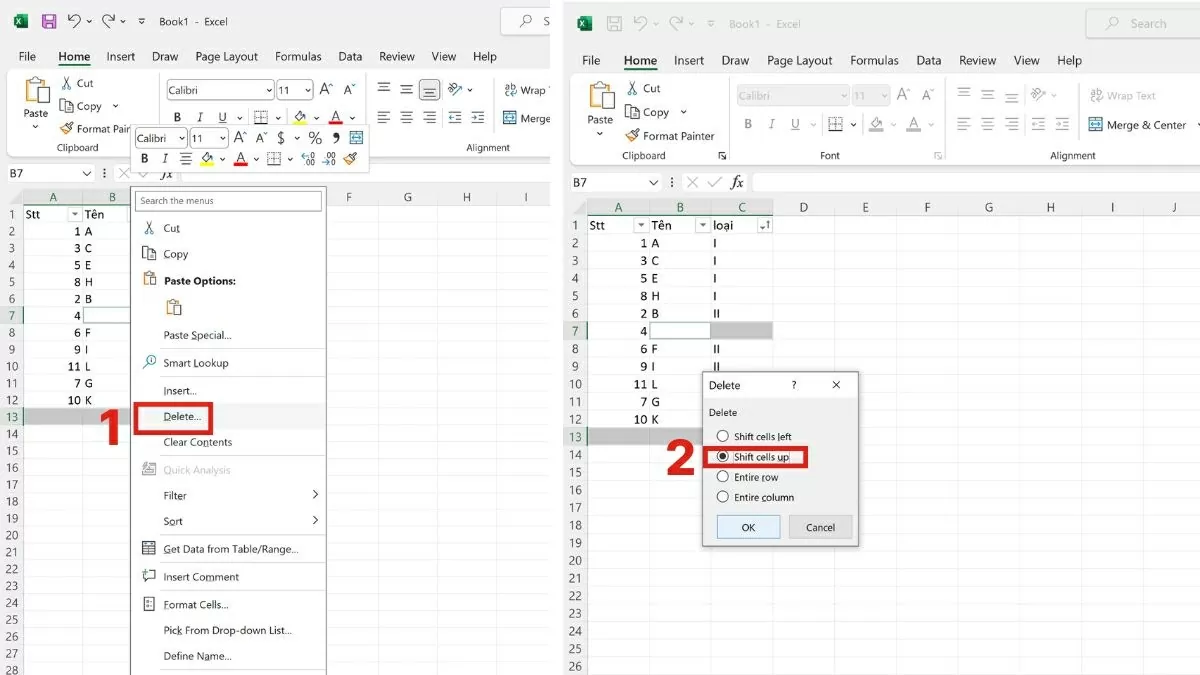Image resolution: width=1200 pixels, height=675 pixels.
Task: Click yellow fill color in mini toolbar
Action: [x=207, y=159]
